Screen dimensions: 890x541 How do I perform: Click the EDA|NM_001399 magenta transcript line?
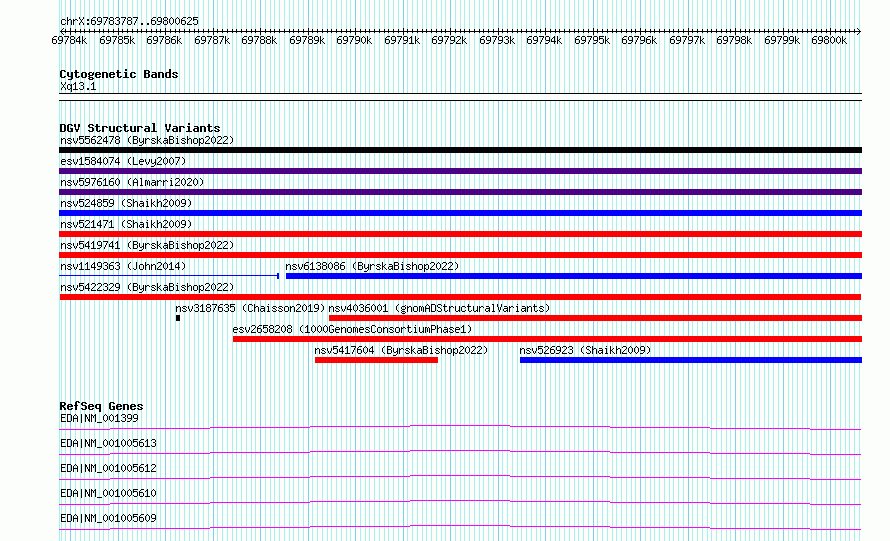460,427
